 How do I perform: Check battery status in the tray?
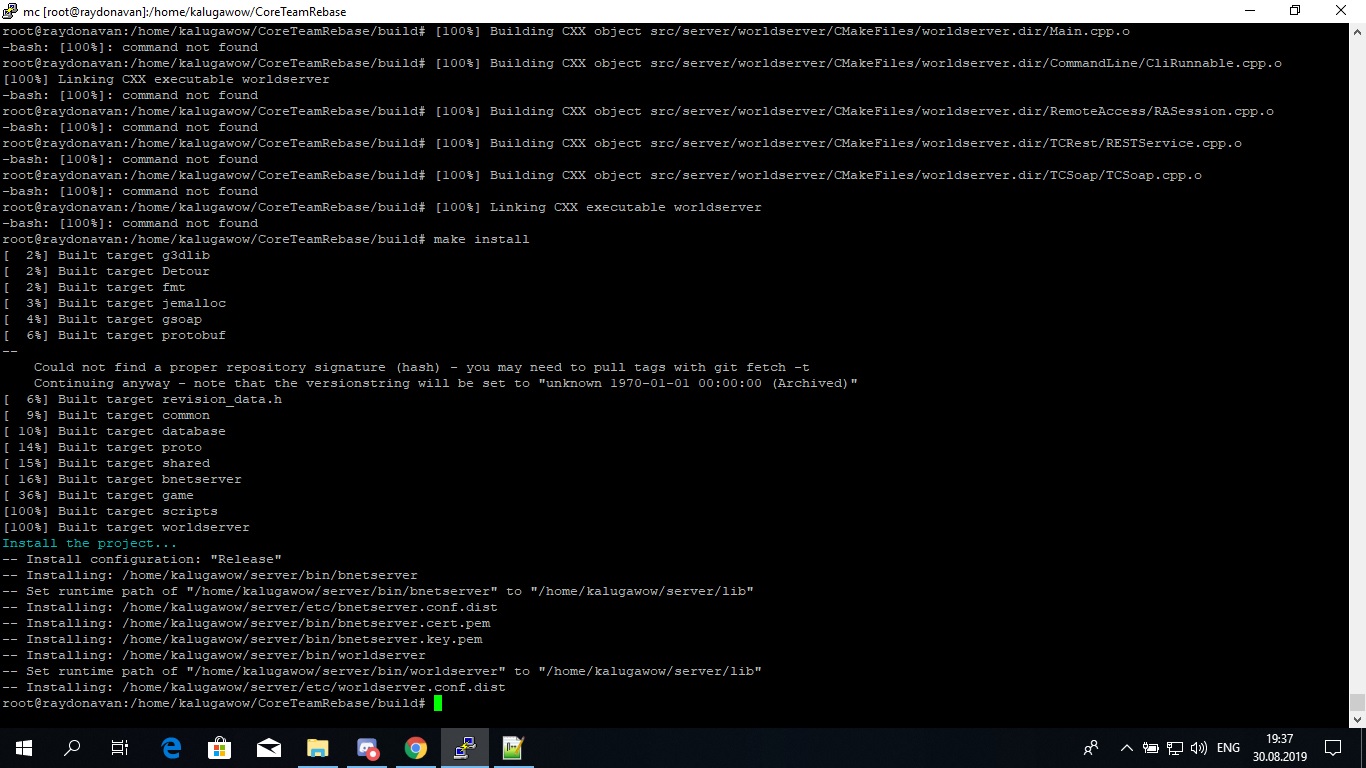click(x=1151, y=747)
